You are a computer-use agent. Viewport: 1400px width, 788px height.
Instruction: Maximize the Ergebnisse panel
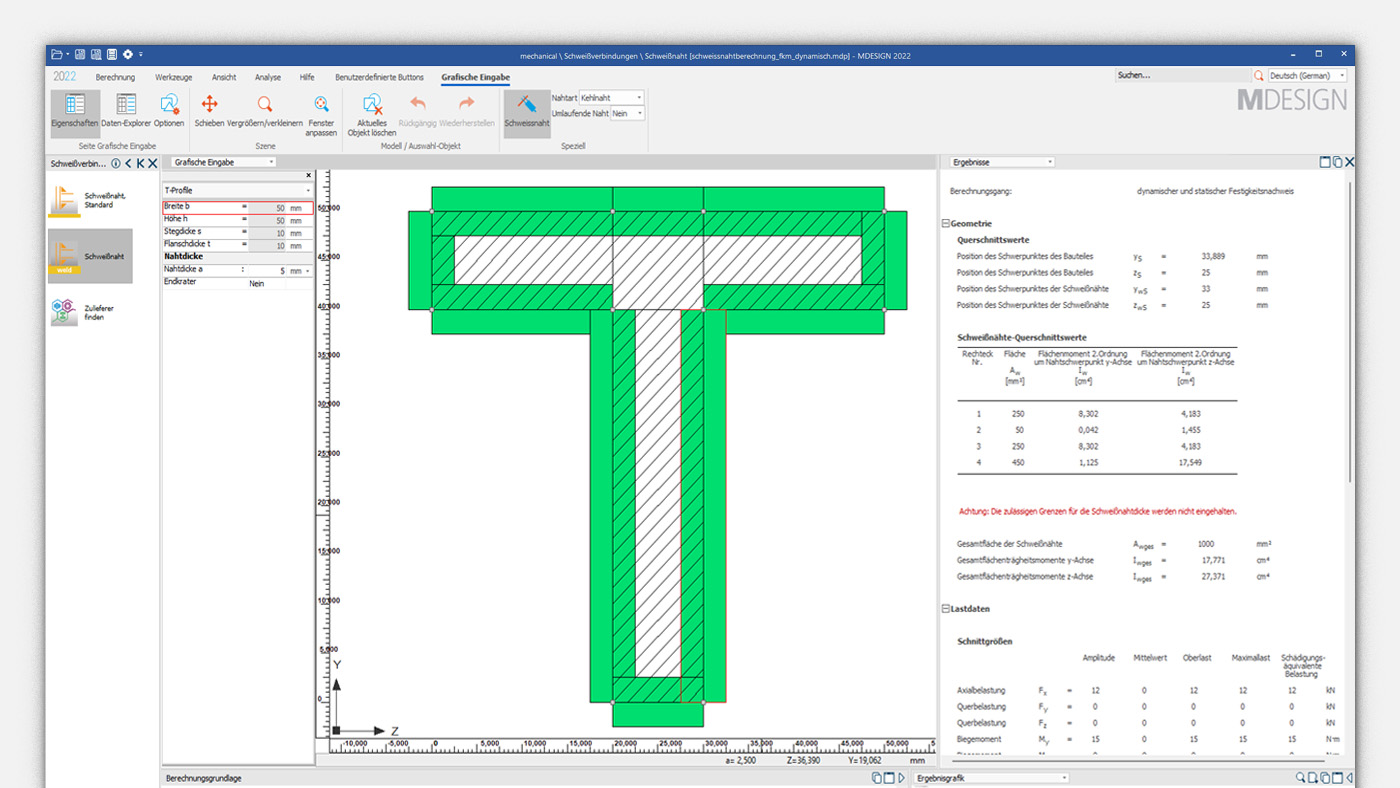click(1325, 162)
